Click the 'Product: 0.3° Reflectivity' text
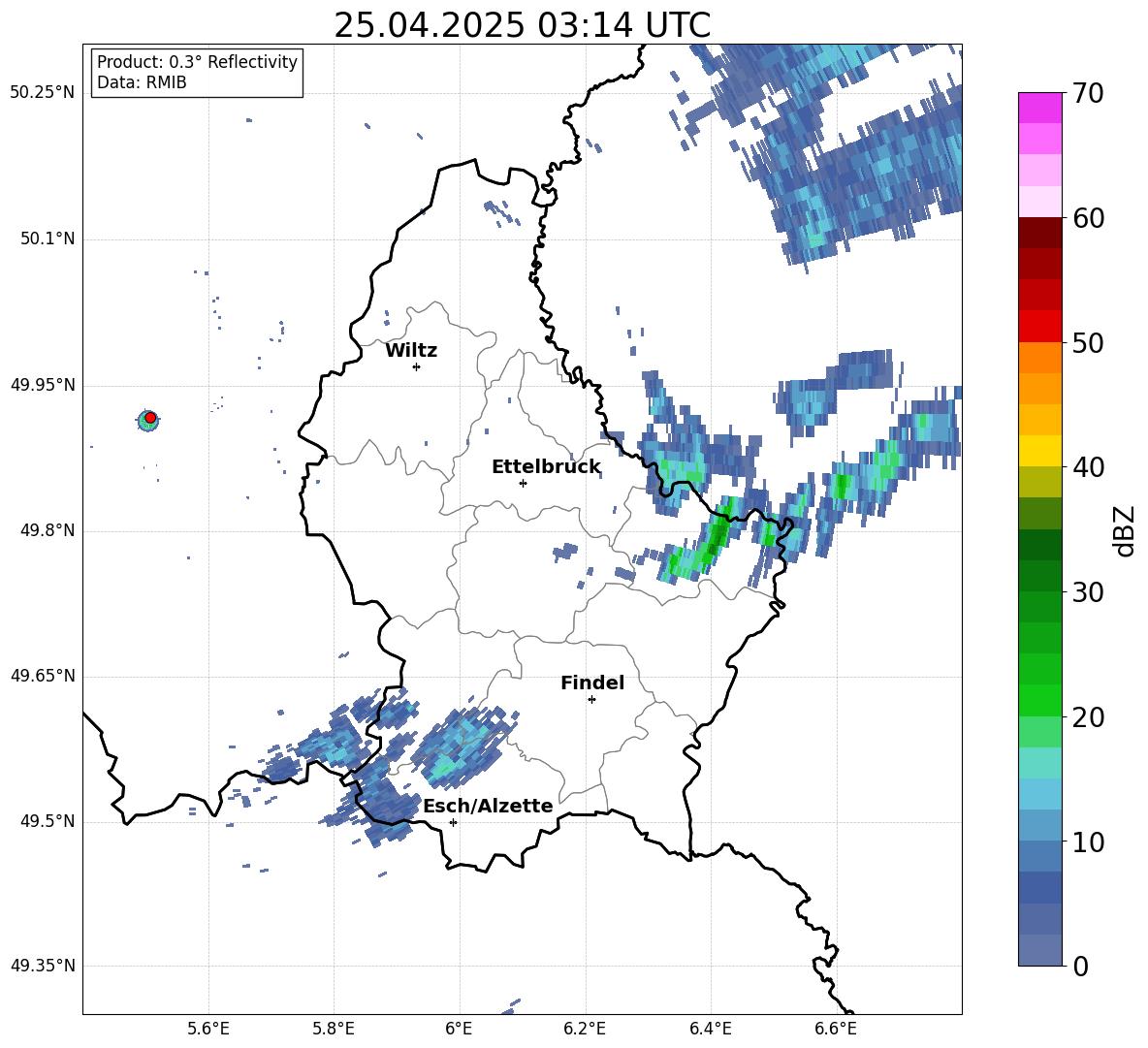This screenshot has width=1148, height=1048. coord(197,62)
